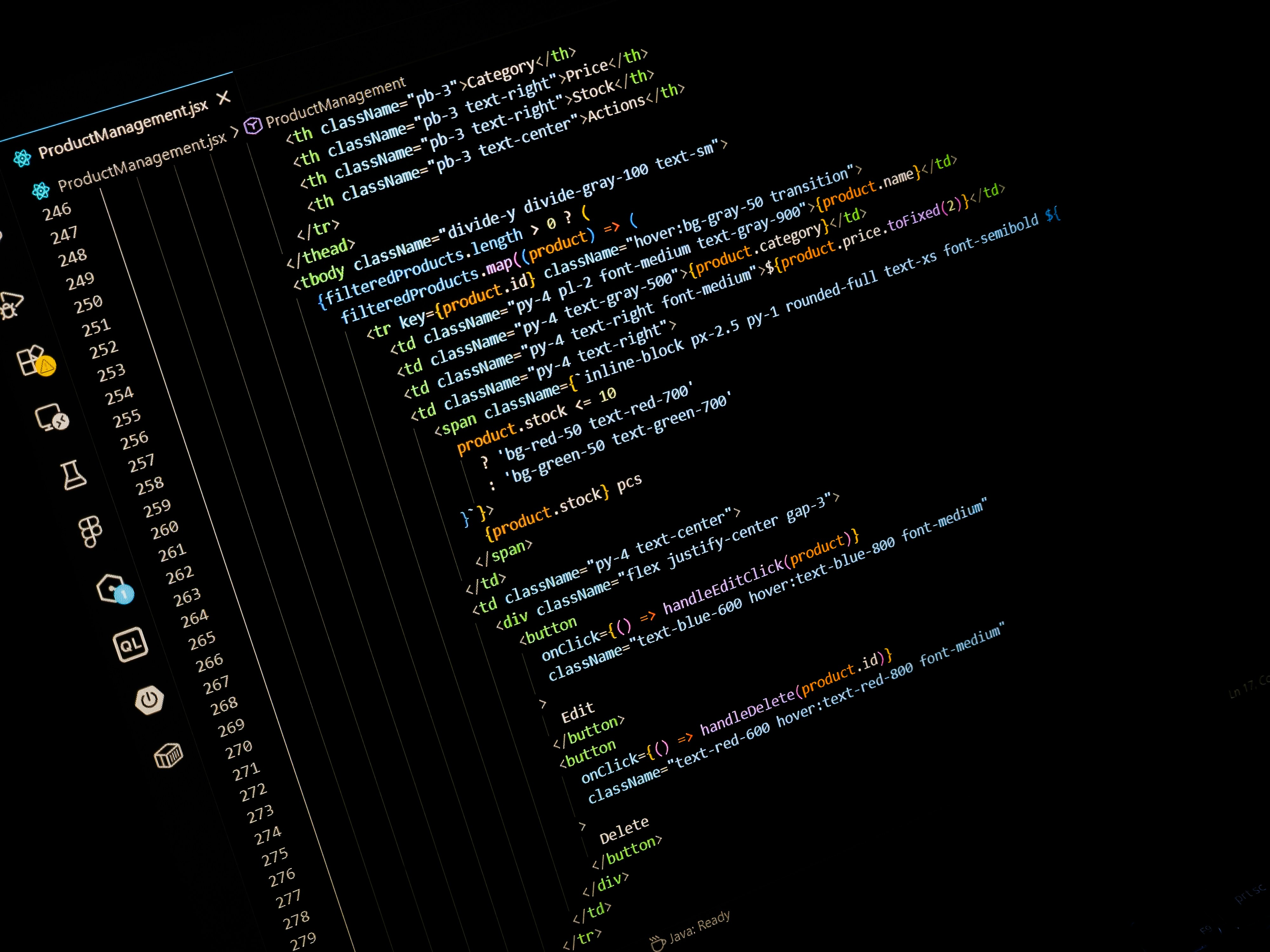Open the hexagon icon with blue badge
Screen dimensions: 1270x952
115,589
